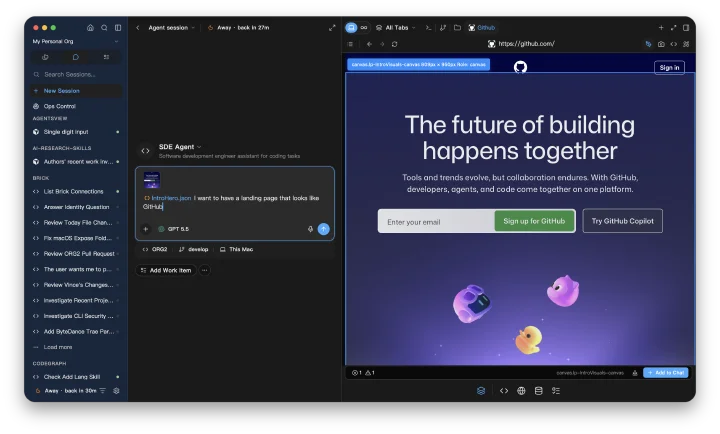Viewport: 720px width, 434px height.
Task: Send the message with the blue arrow
Action: point(324,229)
